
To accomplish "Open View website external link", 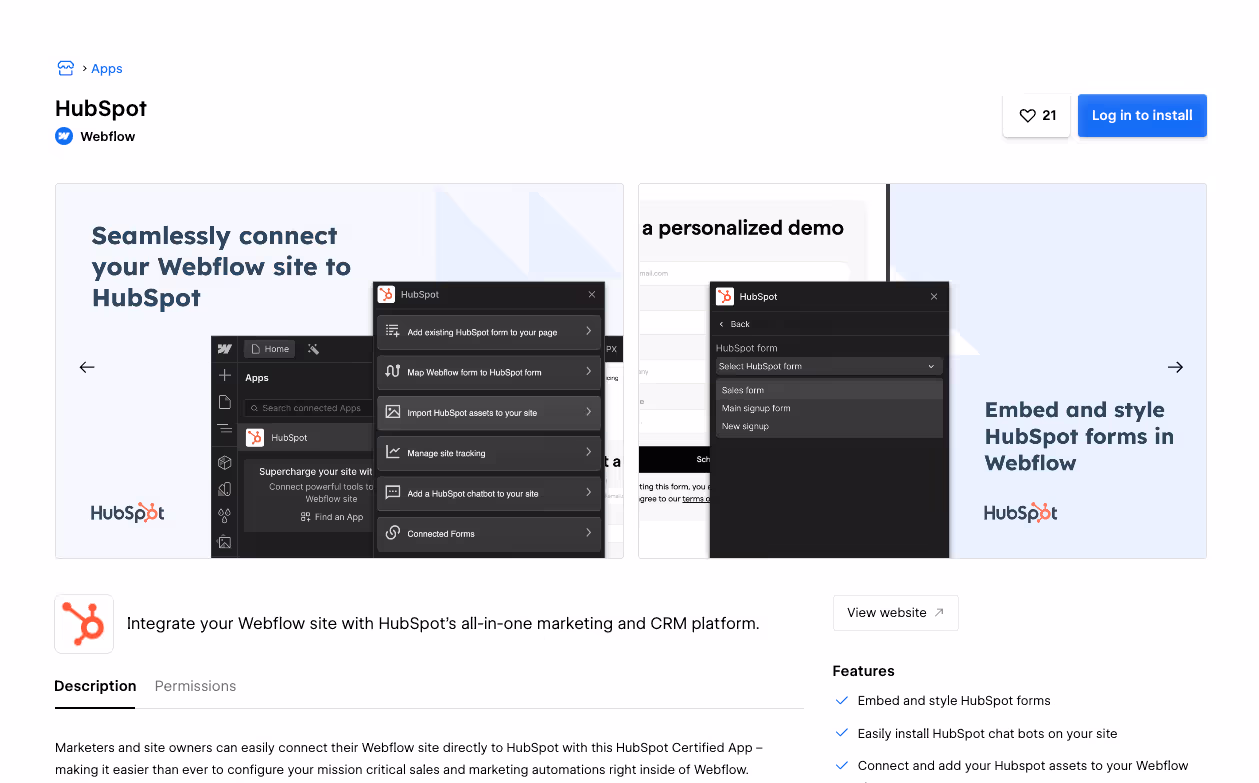I will tap(895, 613).
